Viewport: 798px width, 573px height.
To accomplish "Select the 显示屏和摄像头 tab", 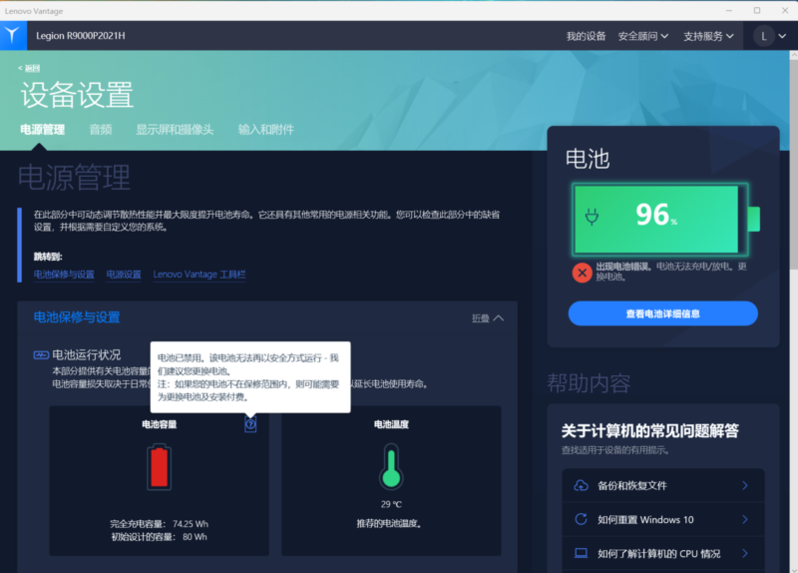I will 175,130.
